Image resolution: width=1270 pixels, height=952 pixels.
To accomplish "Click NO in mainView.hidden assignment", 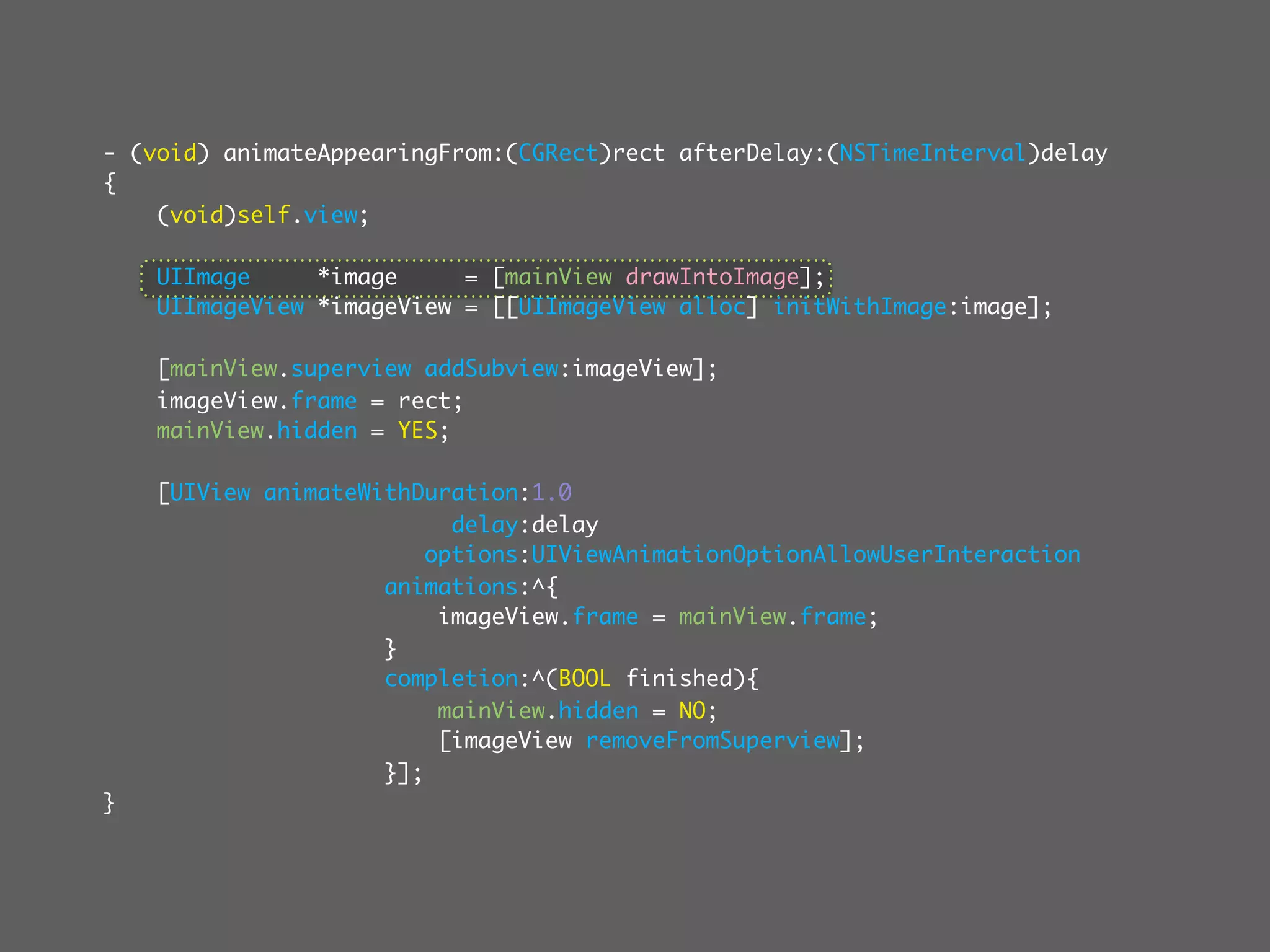I will (692, 711).
